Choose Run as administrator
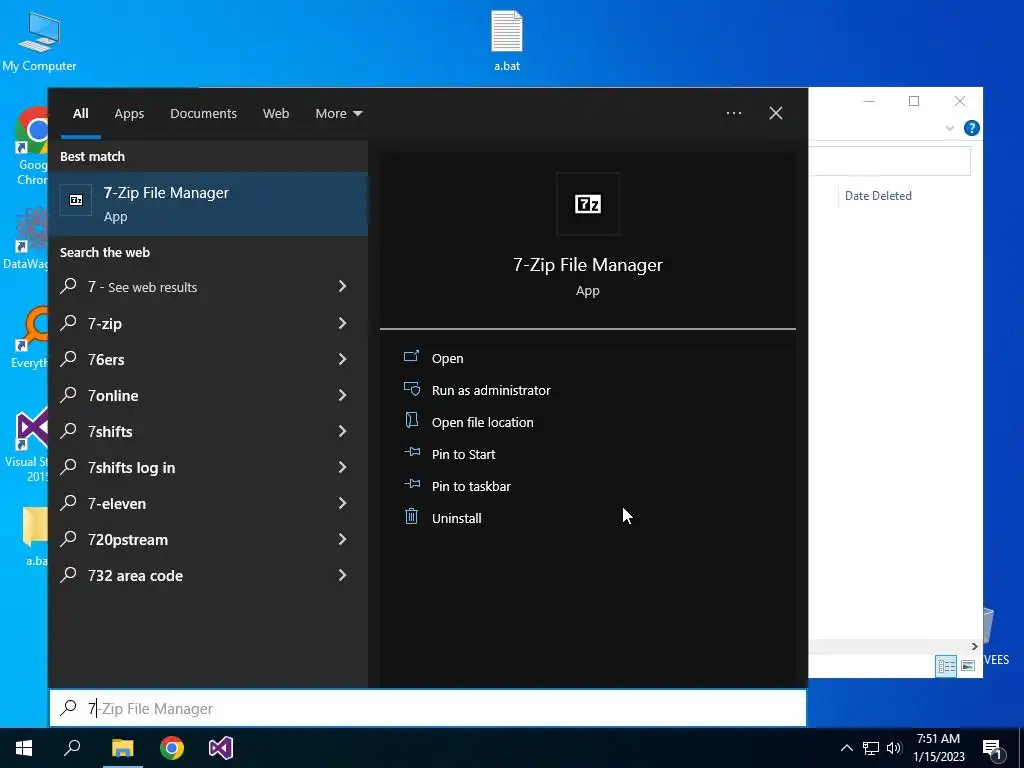1024x768 pixels. (491, 391)
